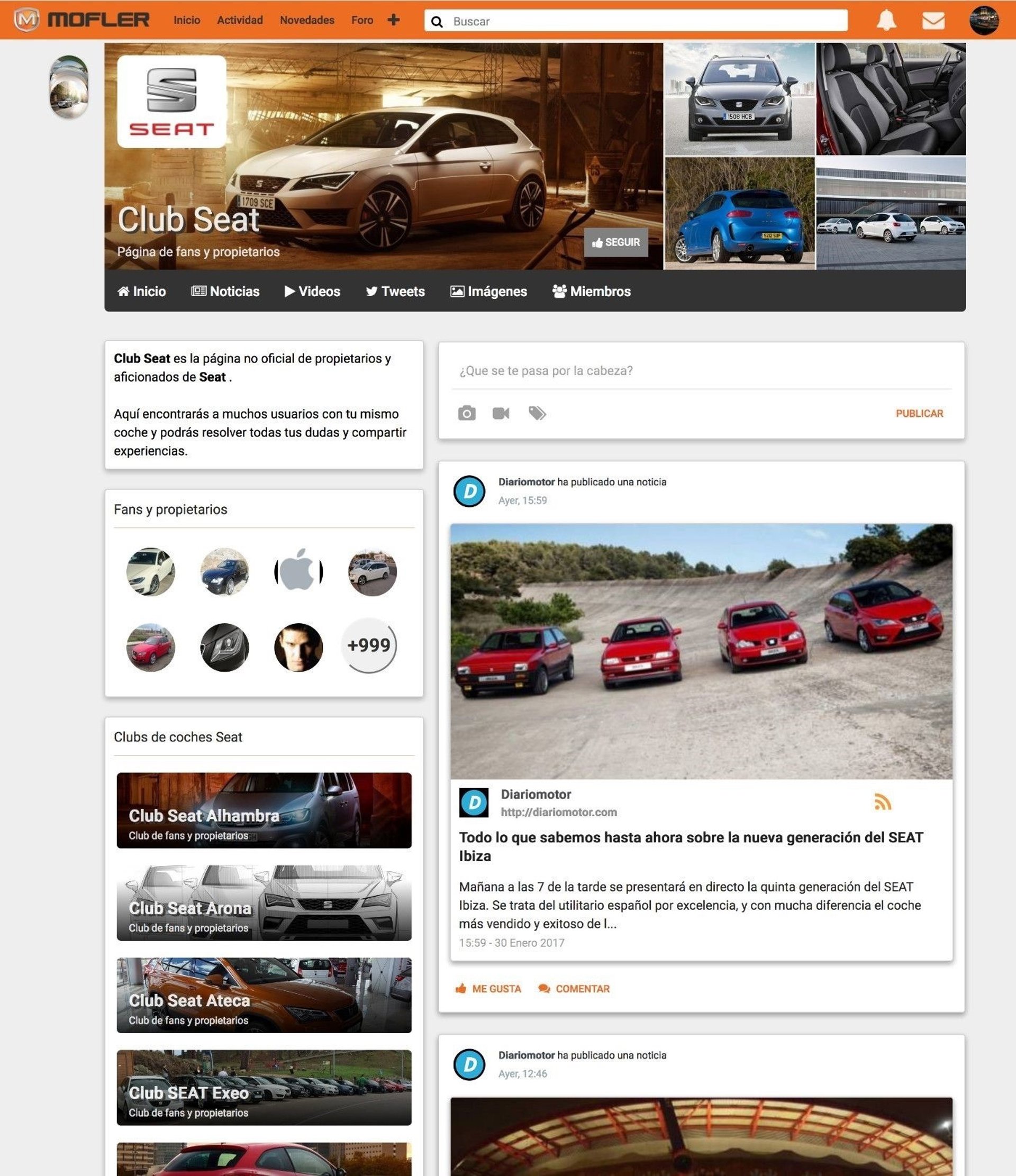The width and height of the screenshot is (1016, 1176).
Task: Open the Miembros tab
Action: [592, 291]
